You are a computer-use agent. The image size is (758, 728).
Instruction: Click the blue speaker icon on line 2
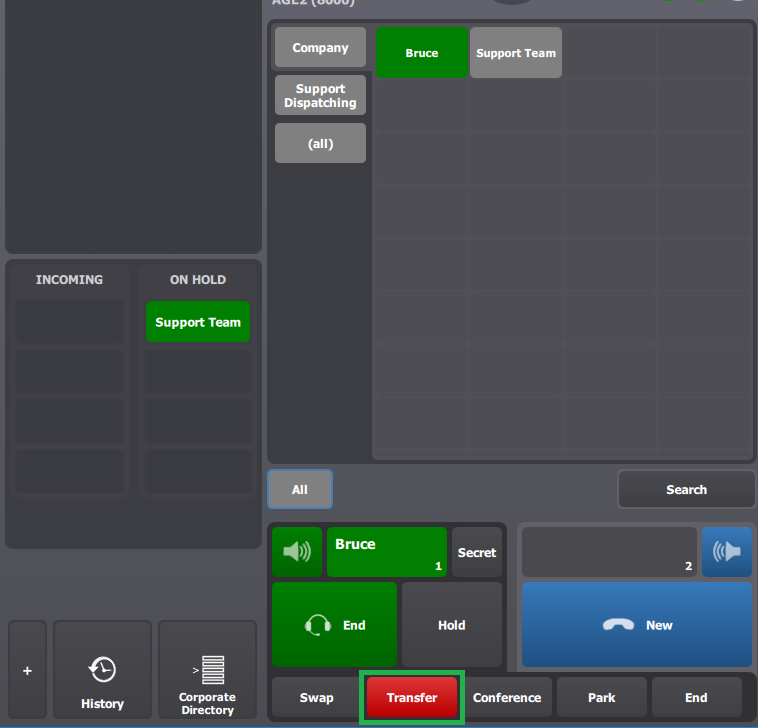[727, 552]
